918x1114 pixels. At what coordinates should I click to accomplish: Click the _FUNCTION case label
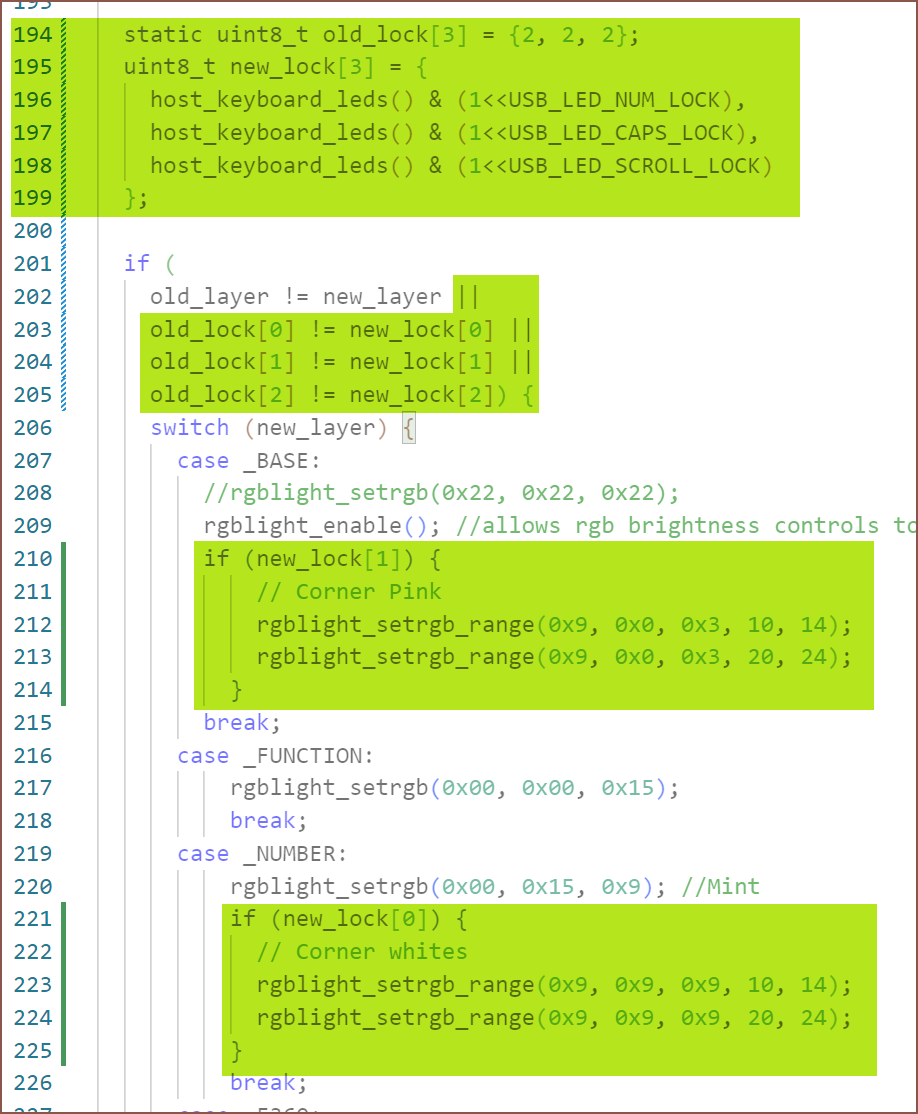[309, 756]
